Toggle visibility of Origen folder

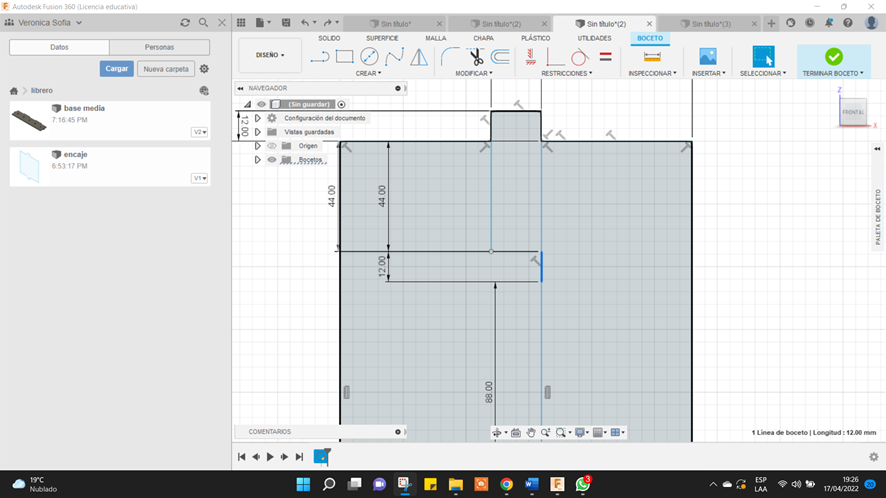[x=272, y=146]
